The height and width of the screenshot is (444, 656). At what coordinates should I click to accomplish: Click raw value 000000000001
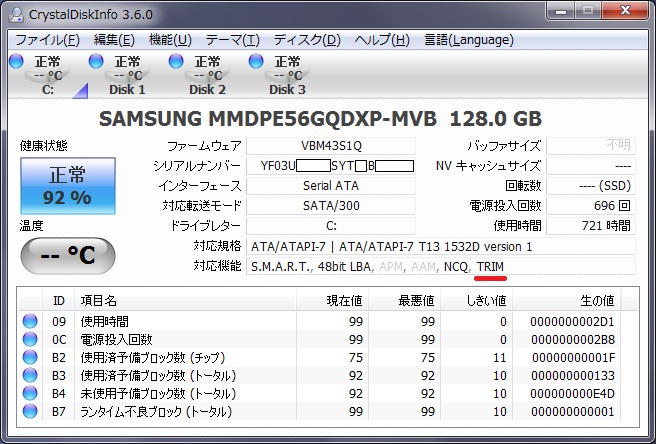(x=573, y=411)
